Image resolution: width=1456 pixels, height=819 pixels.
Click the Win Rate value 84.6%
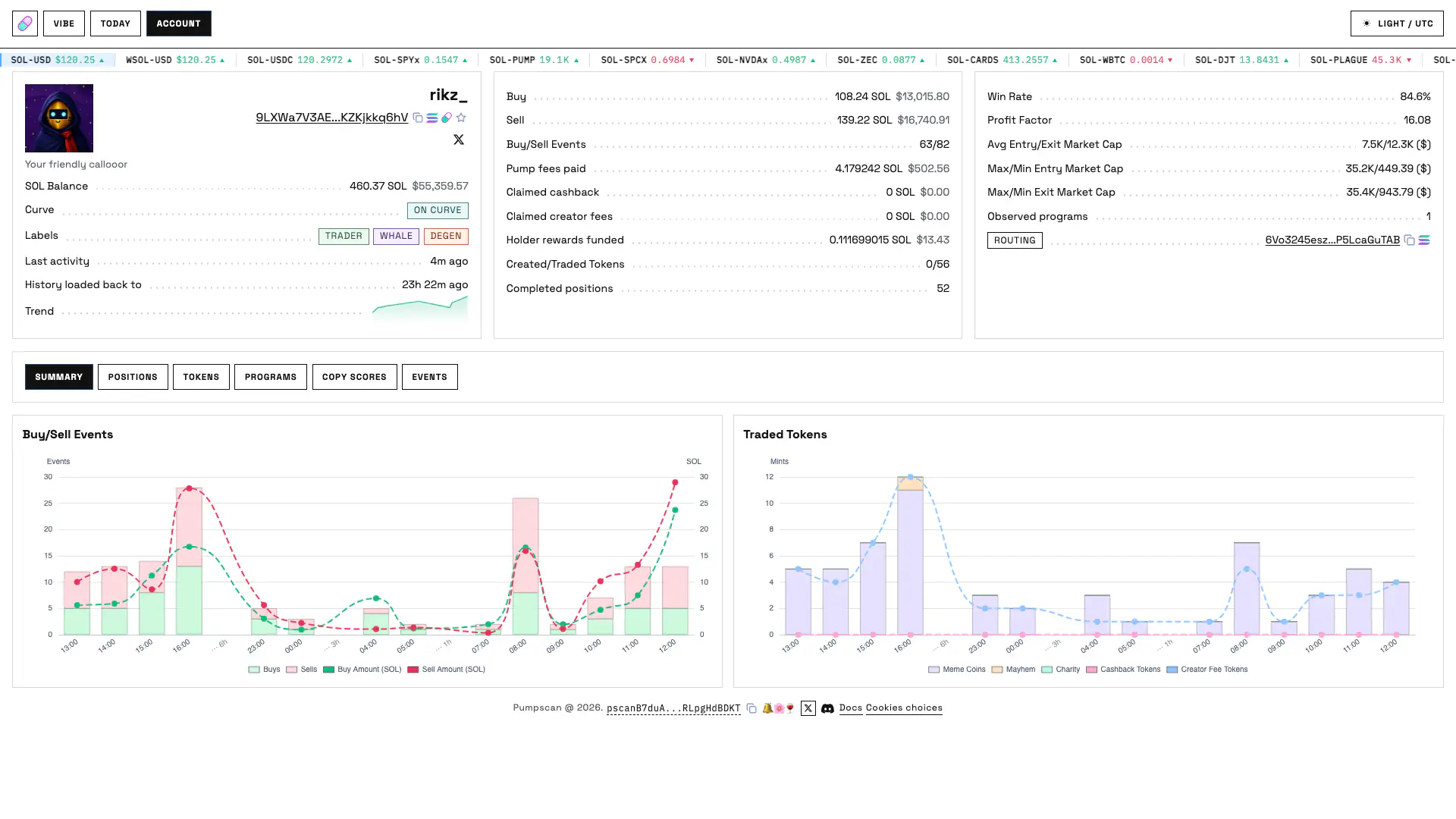[1415, 96]
